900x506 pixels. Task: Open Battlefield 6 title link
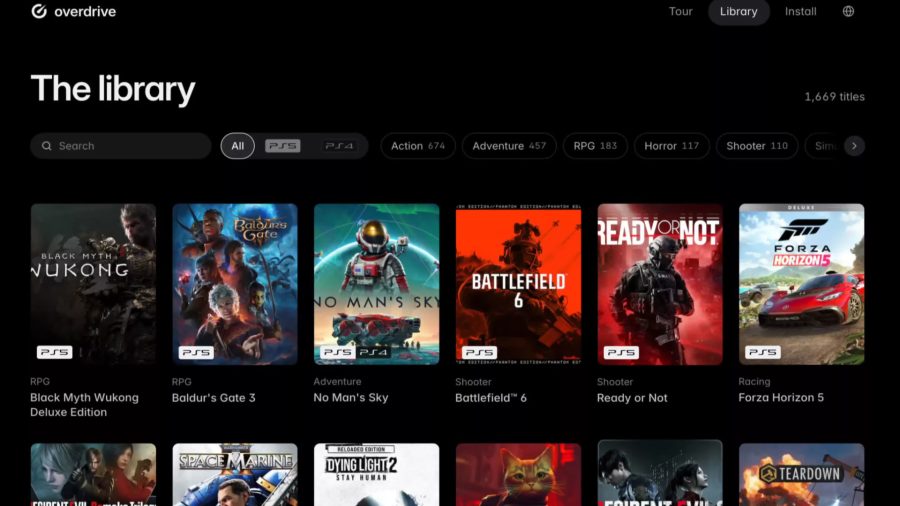point(491,398)
